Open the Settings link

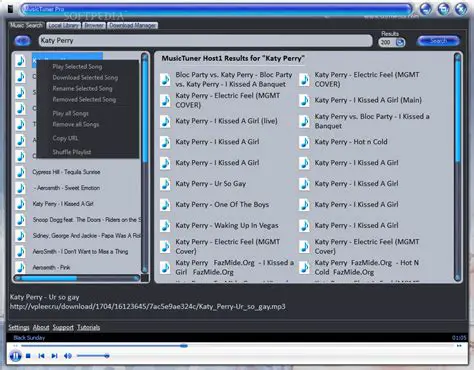click(19, 327)
